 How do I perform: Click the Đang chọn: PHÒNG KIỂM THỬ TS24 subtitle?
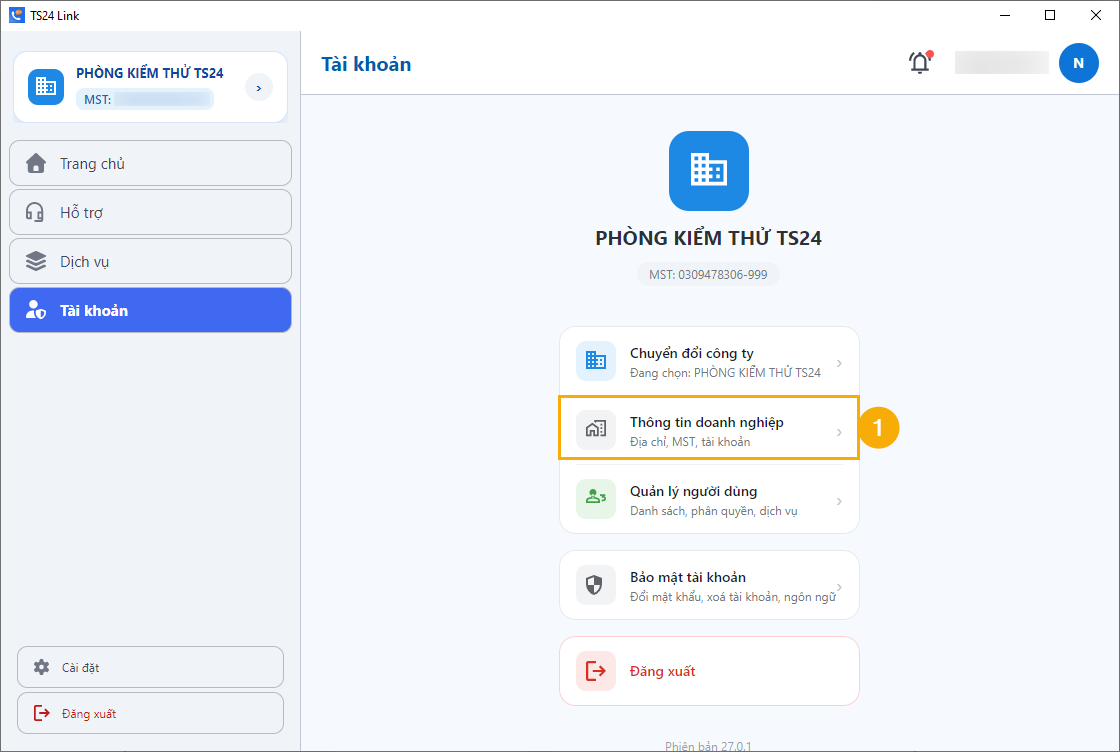click(x=725, y=373)
